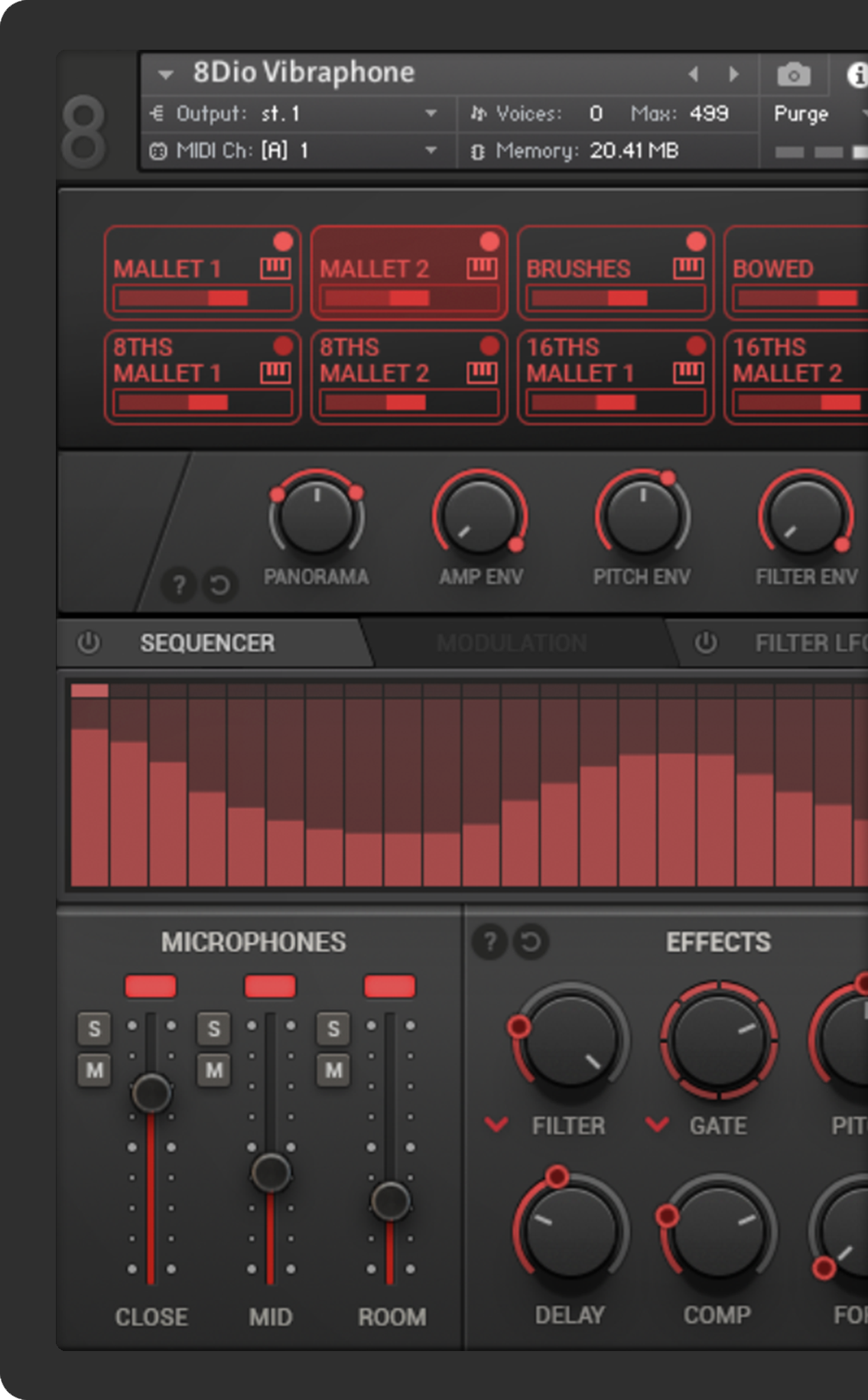Click the reset icon in the EFFECTS panel
Screen dimensions: 868x1400
[x=530, y=942]
